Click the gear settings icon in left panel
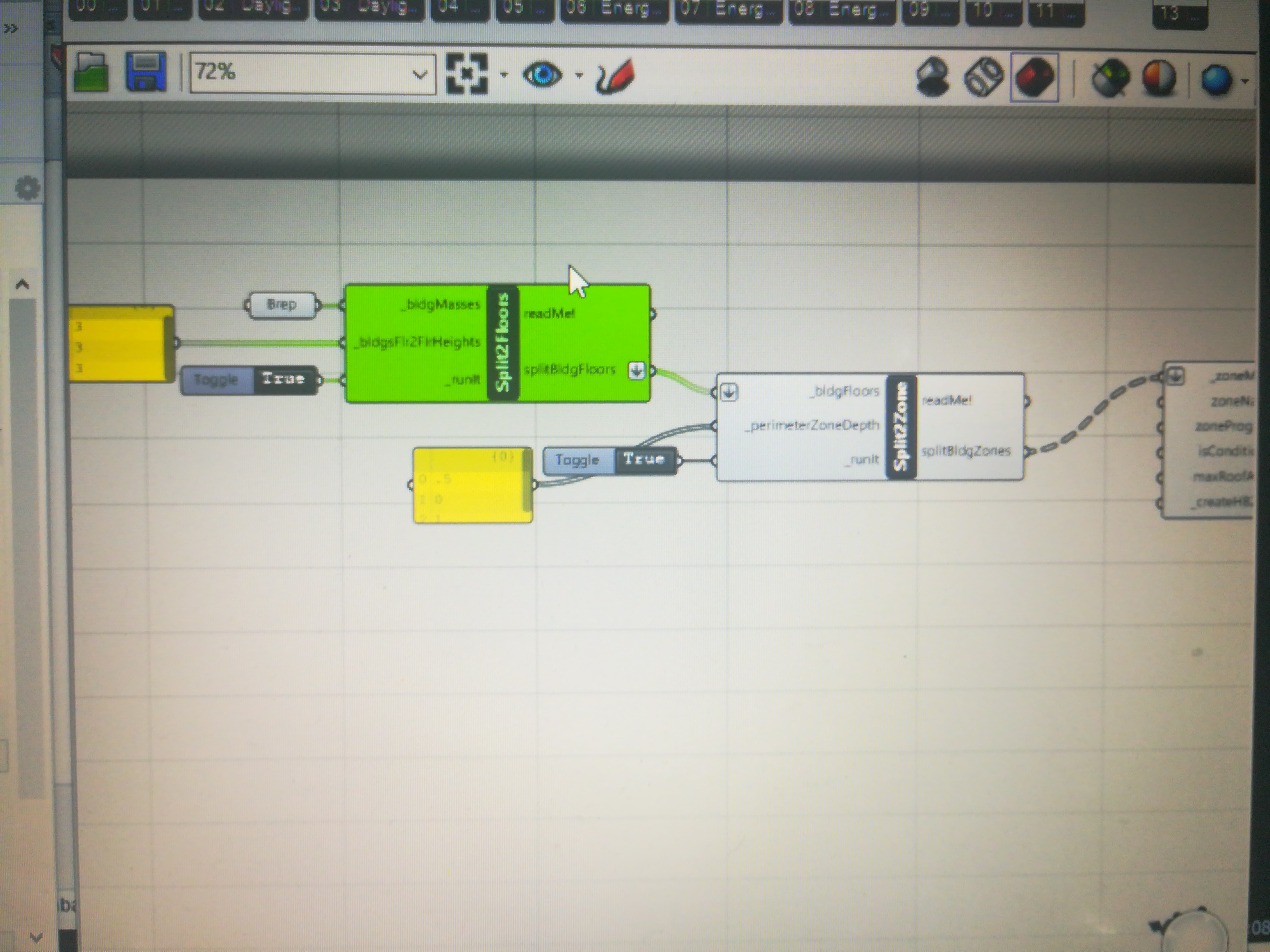The image size is (1270, 952). 28,188
